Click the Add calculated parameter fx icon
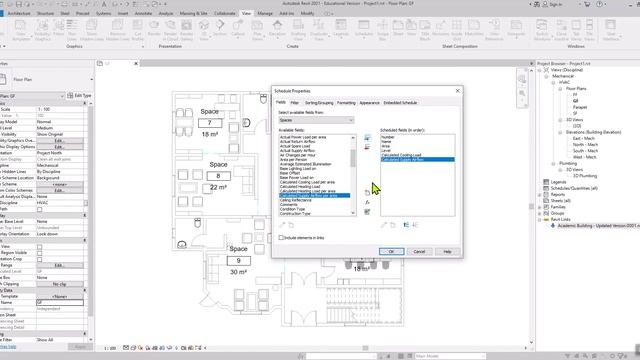The image size is (640, 360). pos(367,202)
